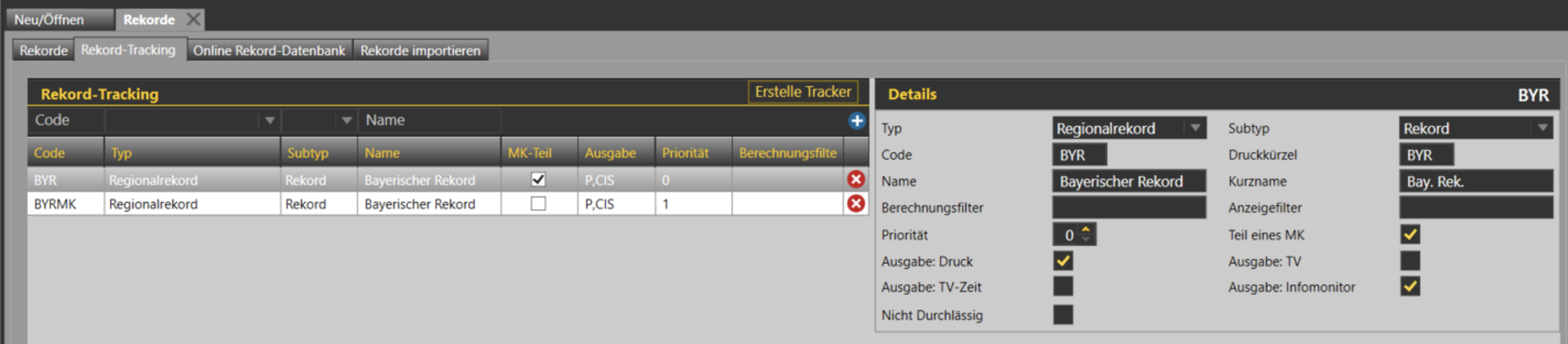
Task: Toggle Ausgabe: Druck checkbox
Action: click(1063, 261)
